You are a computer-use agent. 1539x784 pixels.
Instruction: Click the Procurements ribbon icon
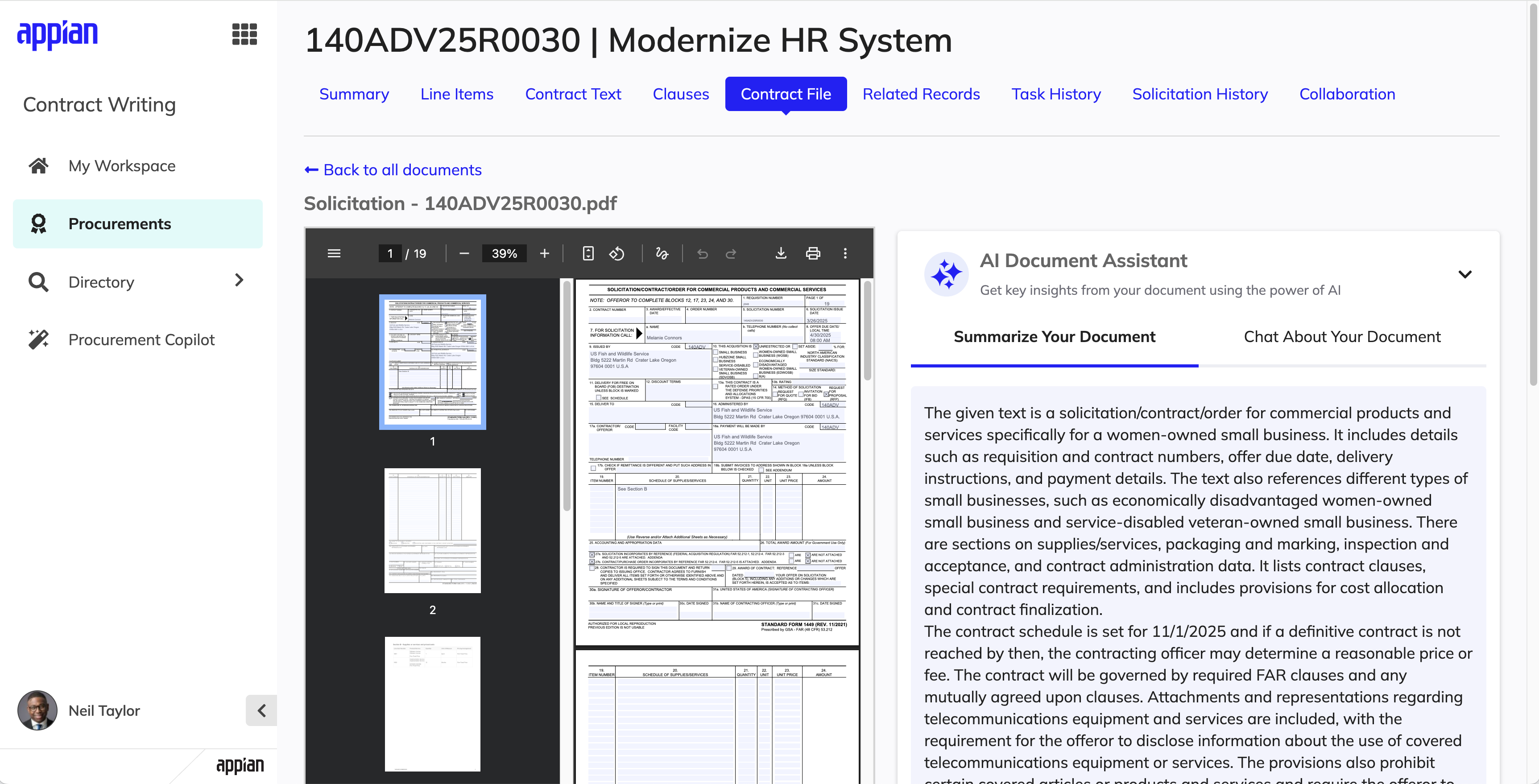[38, 223]
